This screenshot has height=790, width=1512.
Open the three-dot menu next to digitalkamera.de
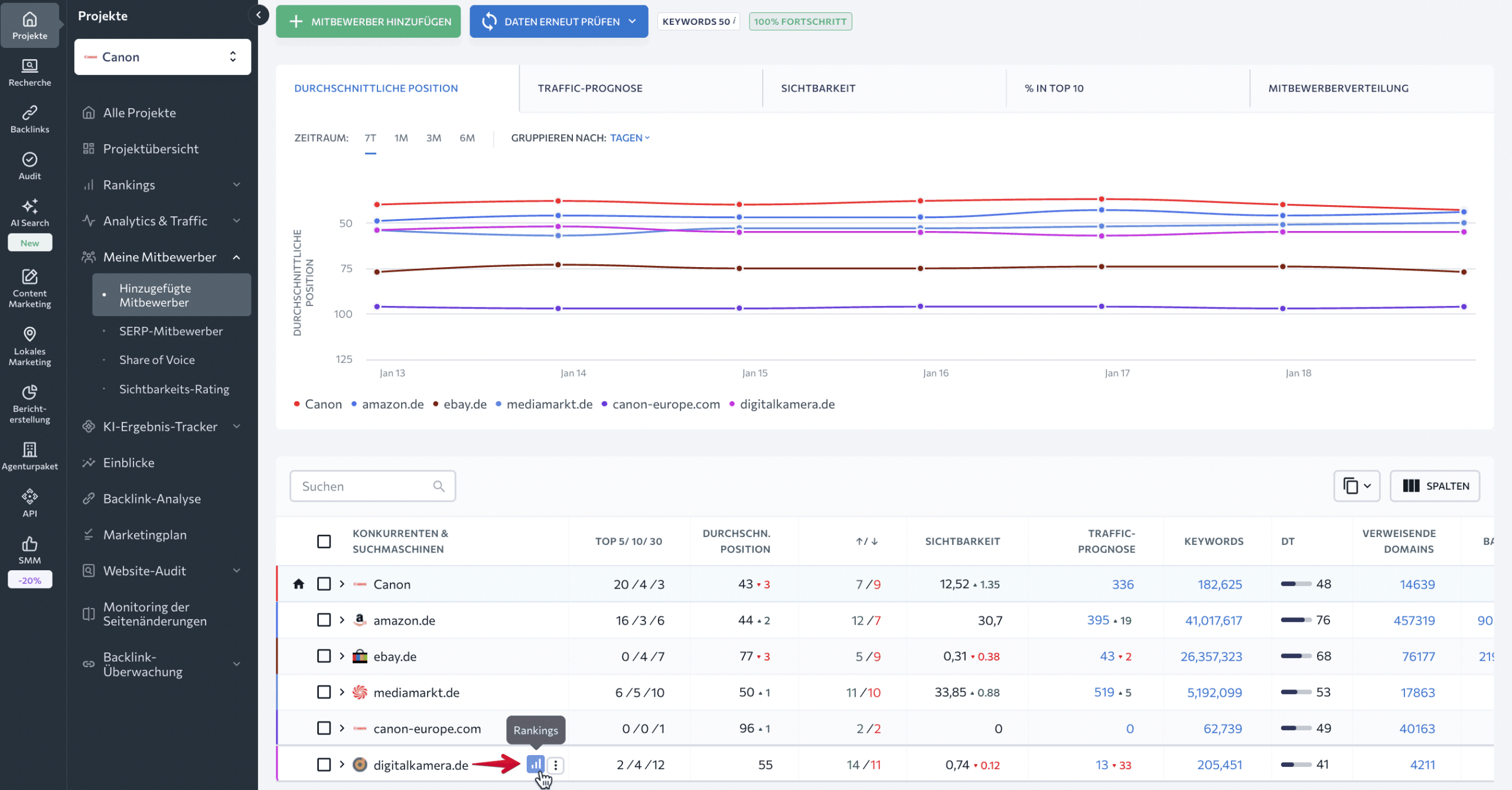coord(556,764)
